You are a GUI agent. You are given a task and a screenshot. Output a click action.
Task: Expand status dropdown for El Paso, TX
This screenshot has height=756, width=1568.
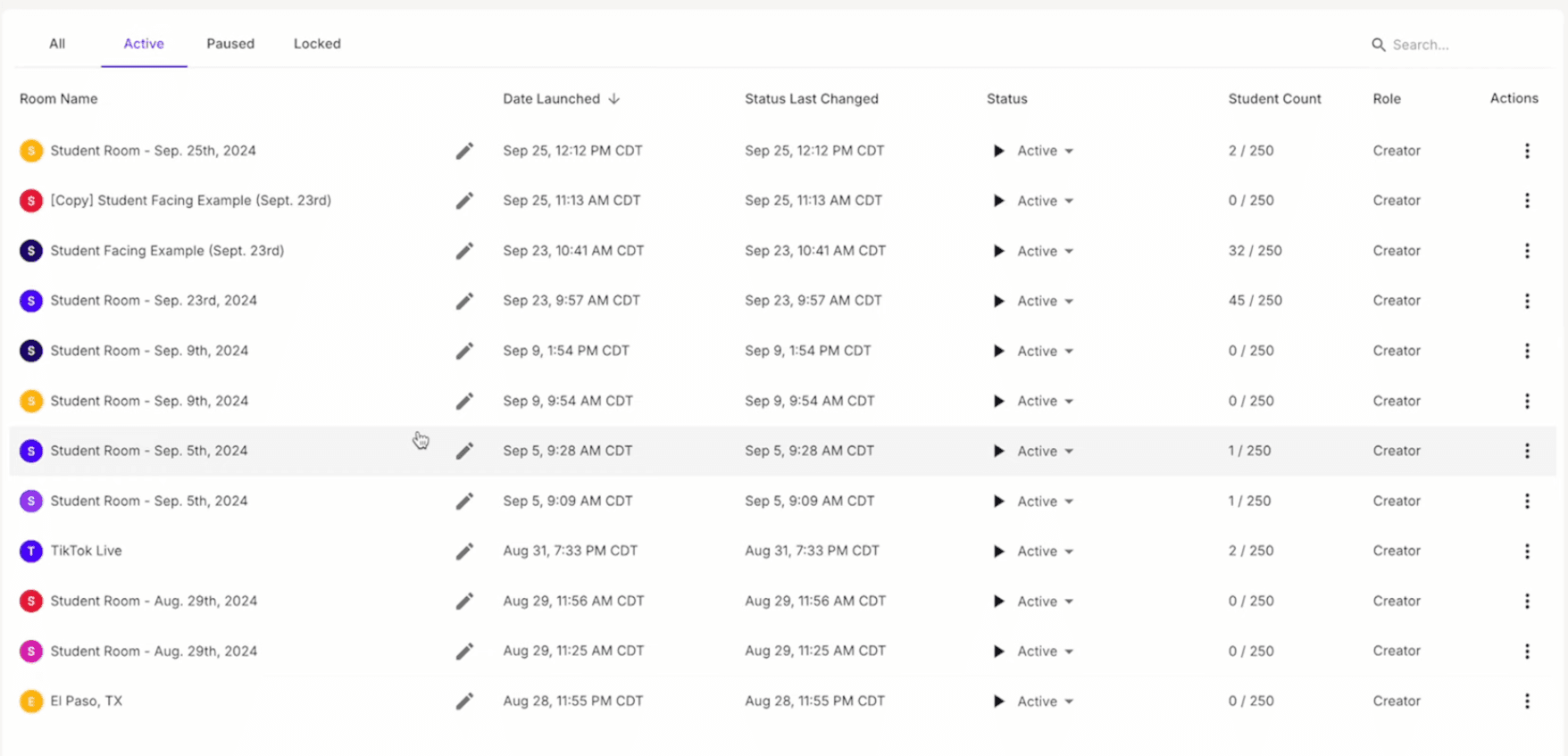click(x=1069, y=702)
